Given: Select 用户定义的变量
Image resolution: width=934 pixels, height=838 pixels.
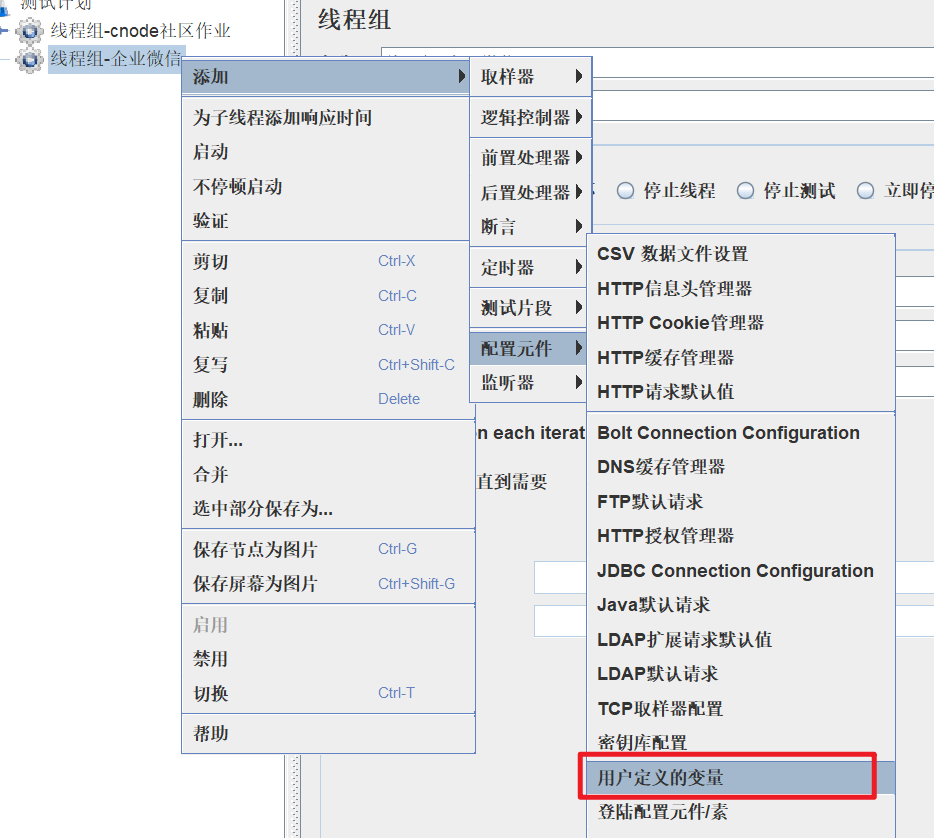Looking at the screenshot, I should pos(741,777).
